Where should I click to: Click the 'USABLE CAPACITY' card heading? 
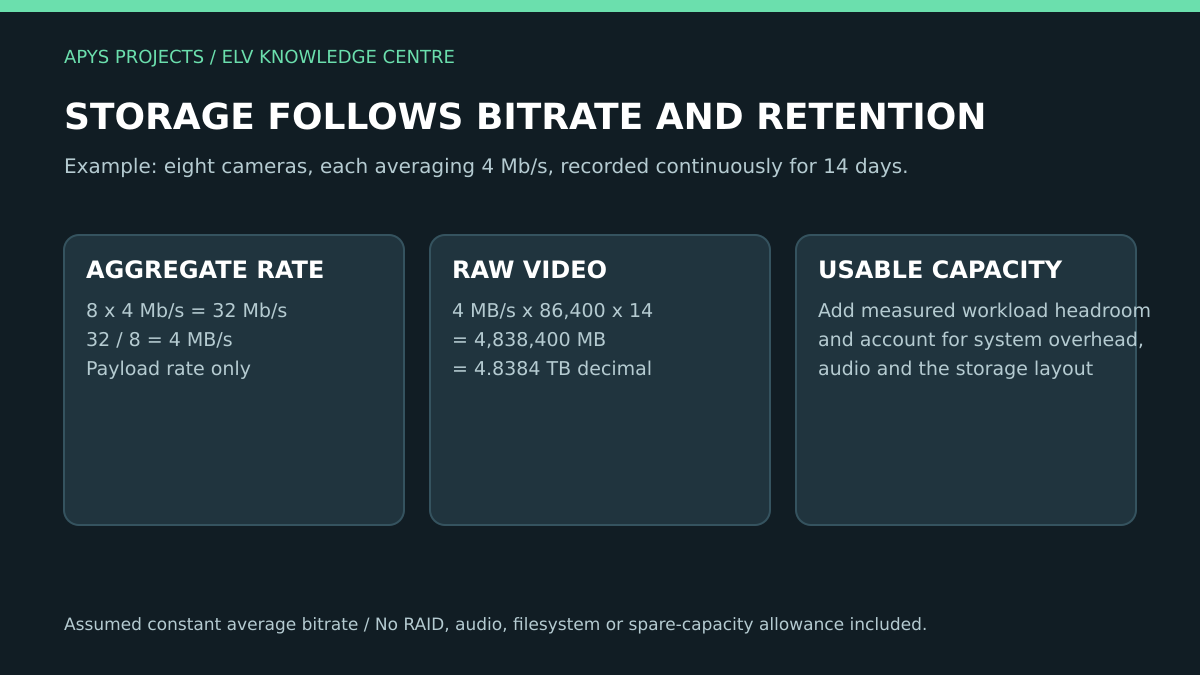[940, 270]
